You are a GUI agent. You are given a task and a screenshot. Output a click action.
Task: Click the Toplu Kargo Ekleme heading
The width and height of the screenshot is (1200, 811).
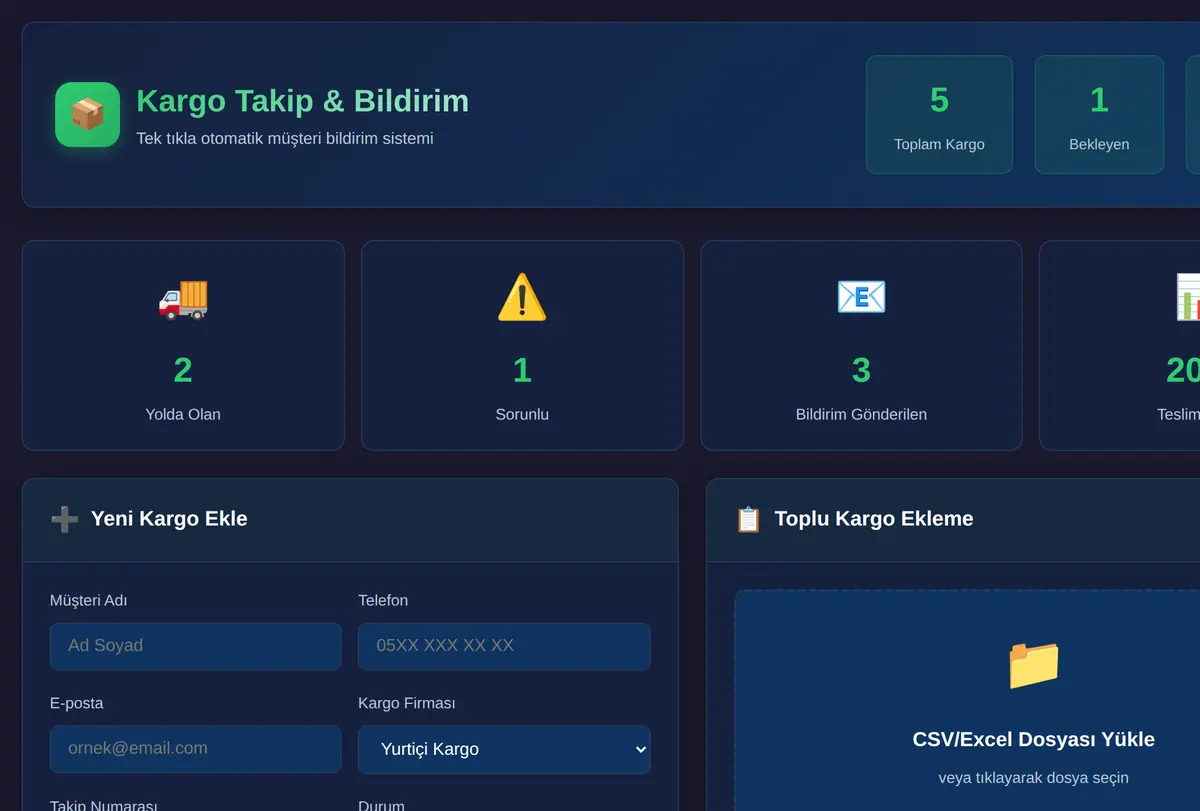pyautogui.click(x=873, y=519)
